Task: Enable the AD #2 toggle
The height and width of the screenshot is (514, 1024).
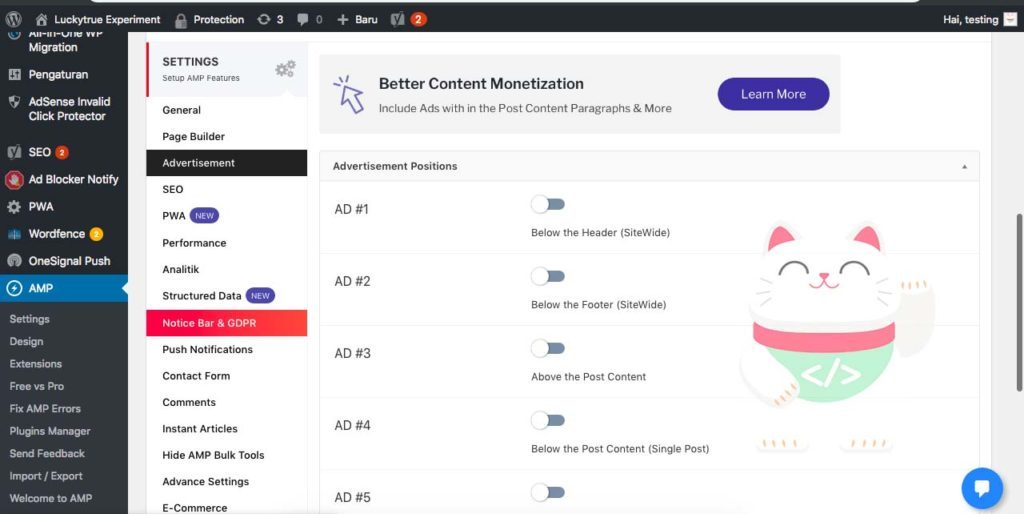Action: click(x=547, y=276)
